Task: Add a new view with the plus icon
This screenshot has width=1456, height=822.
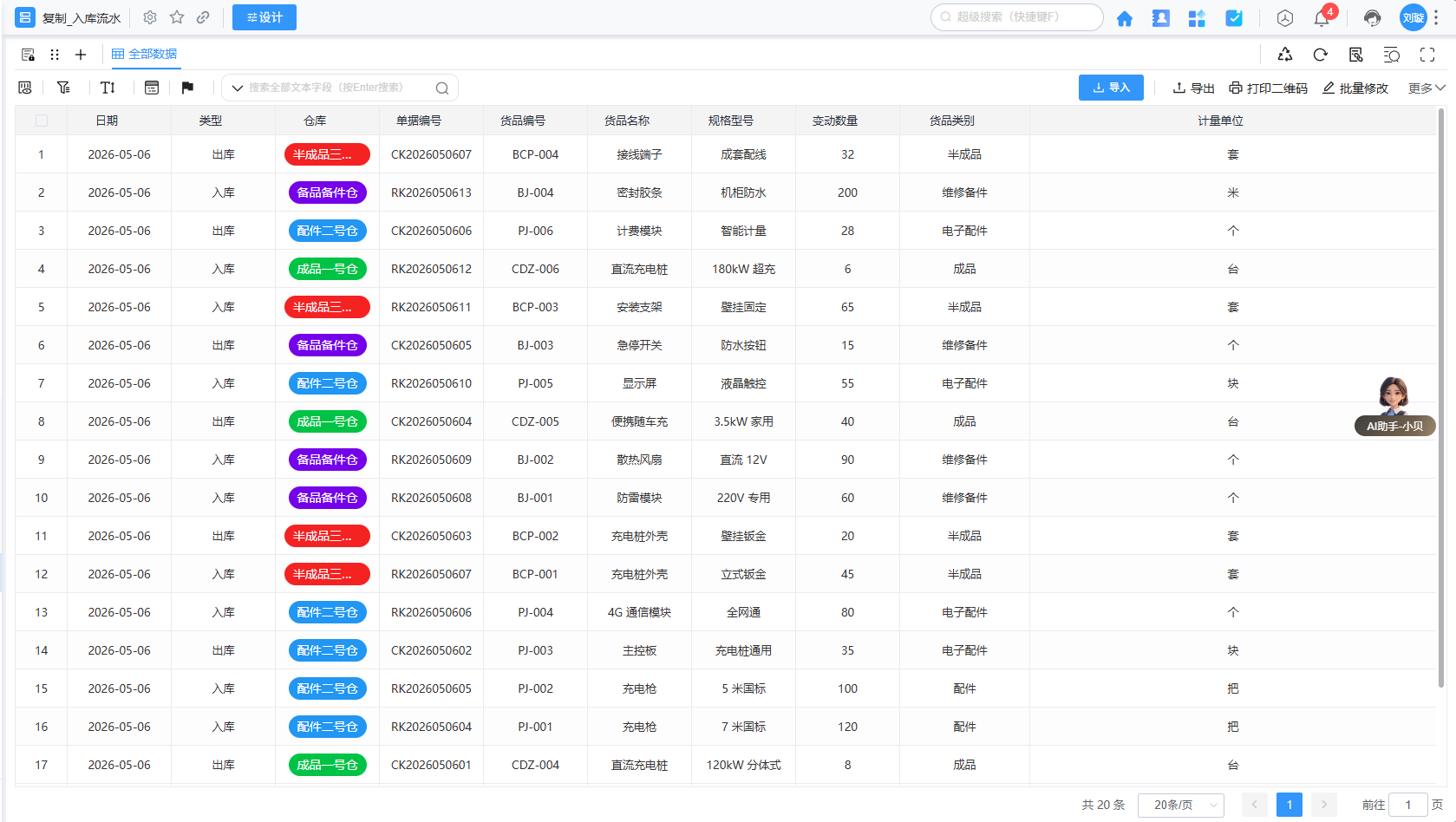Action: click(x=81, y=55)
